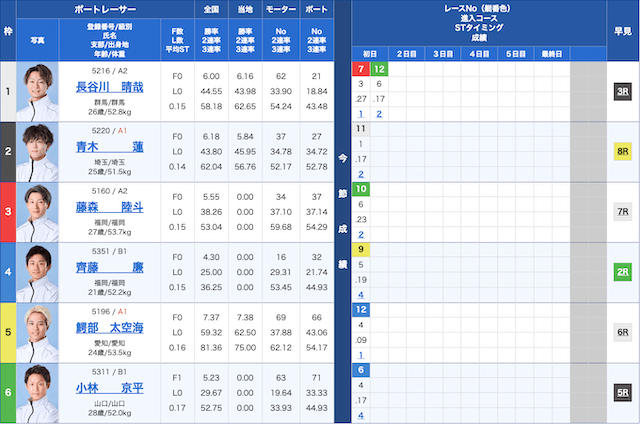Open racer profile 小林 京平

pos(110,387)
